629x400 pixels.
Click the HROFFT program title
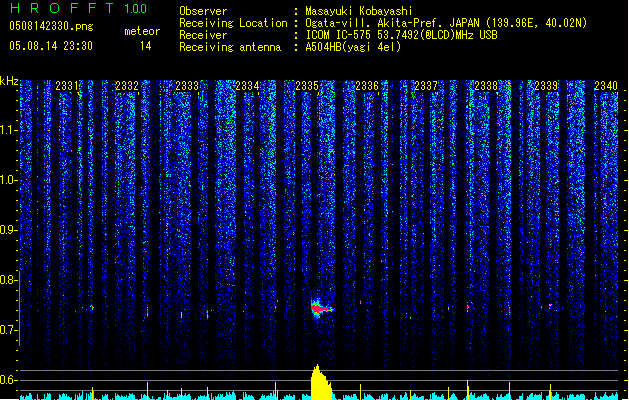tap(62, 8)
